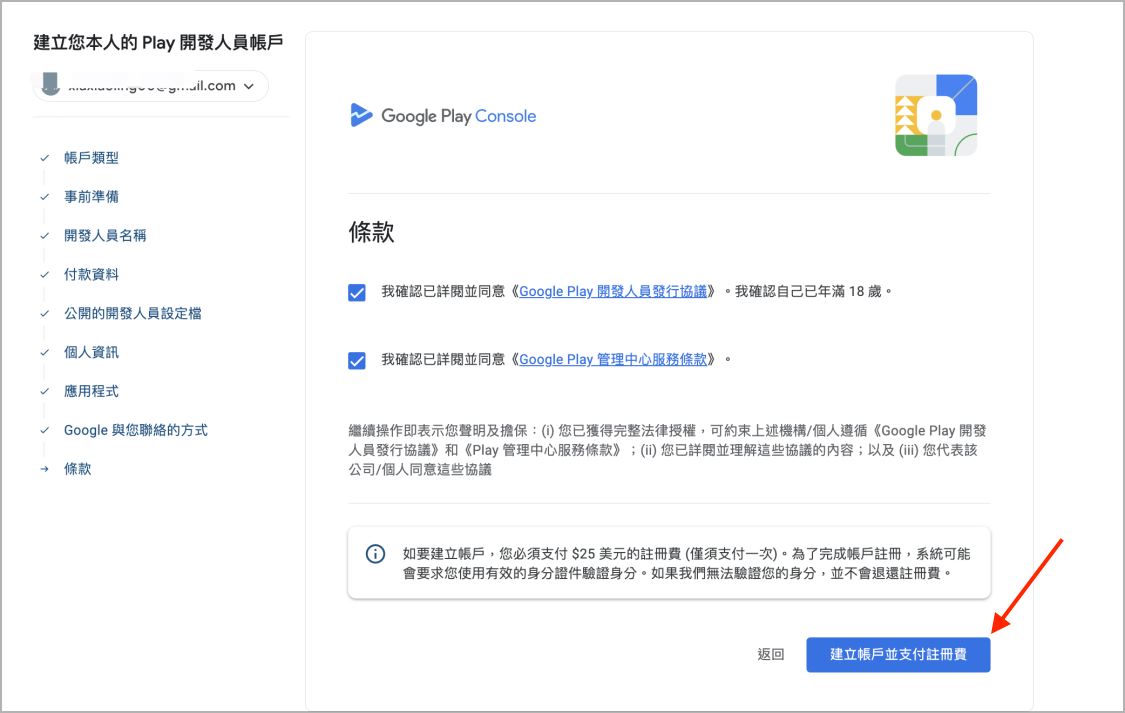1125x713 pixels.
Task: Select the current 條款 step in sidebar
Action: tap(77, 469)
